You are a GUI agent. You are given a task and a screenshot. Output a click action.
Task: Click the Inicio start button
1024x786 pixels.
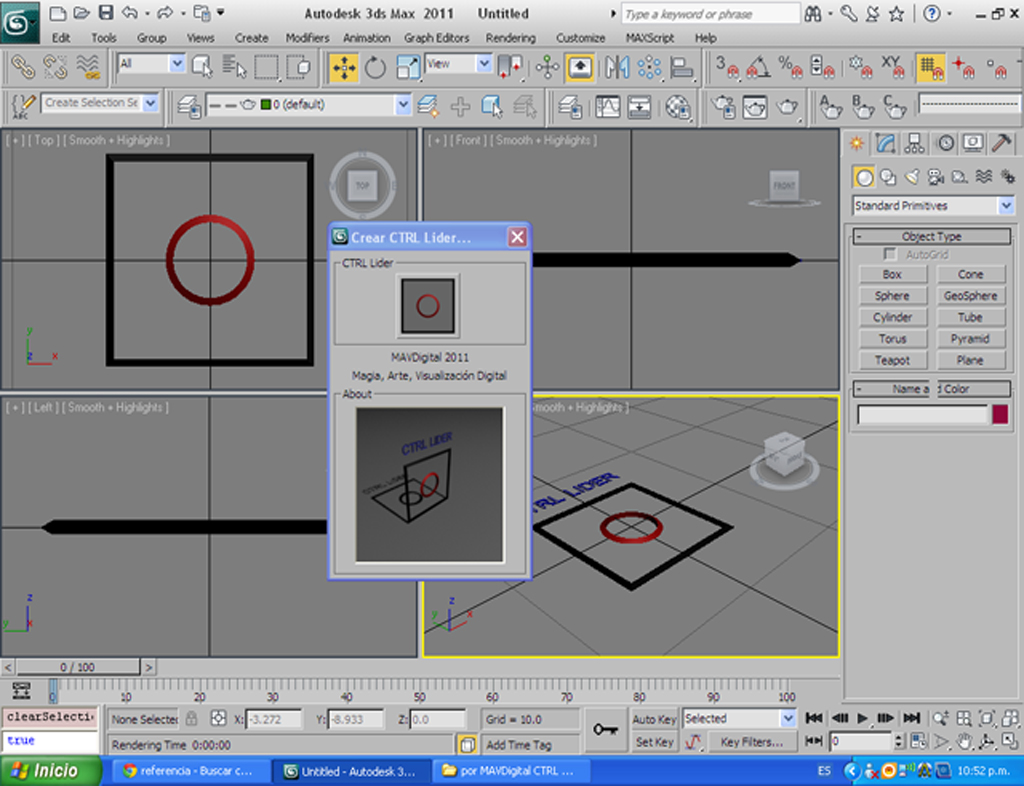[50, 771]
